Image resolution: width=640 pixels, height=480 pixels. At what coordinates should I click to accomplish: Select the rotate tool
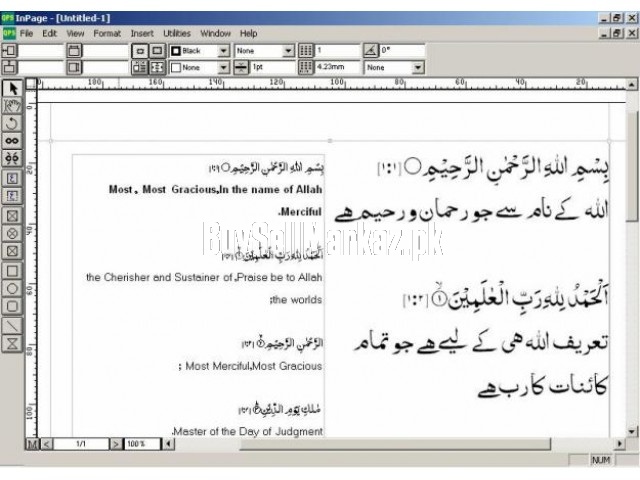pos(13,122)
